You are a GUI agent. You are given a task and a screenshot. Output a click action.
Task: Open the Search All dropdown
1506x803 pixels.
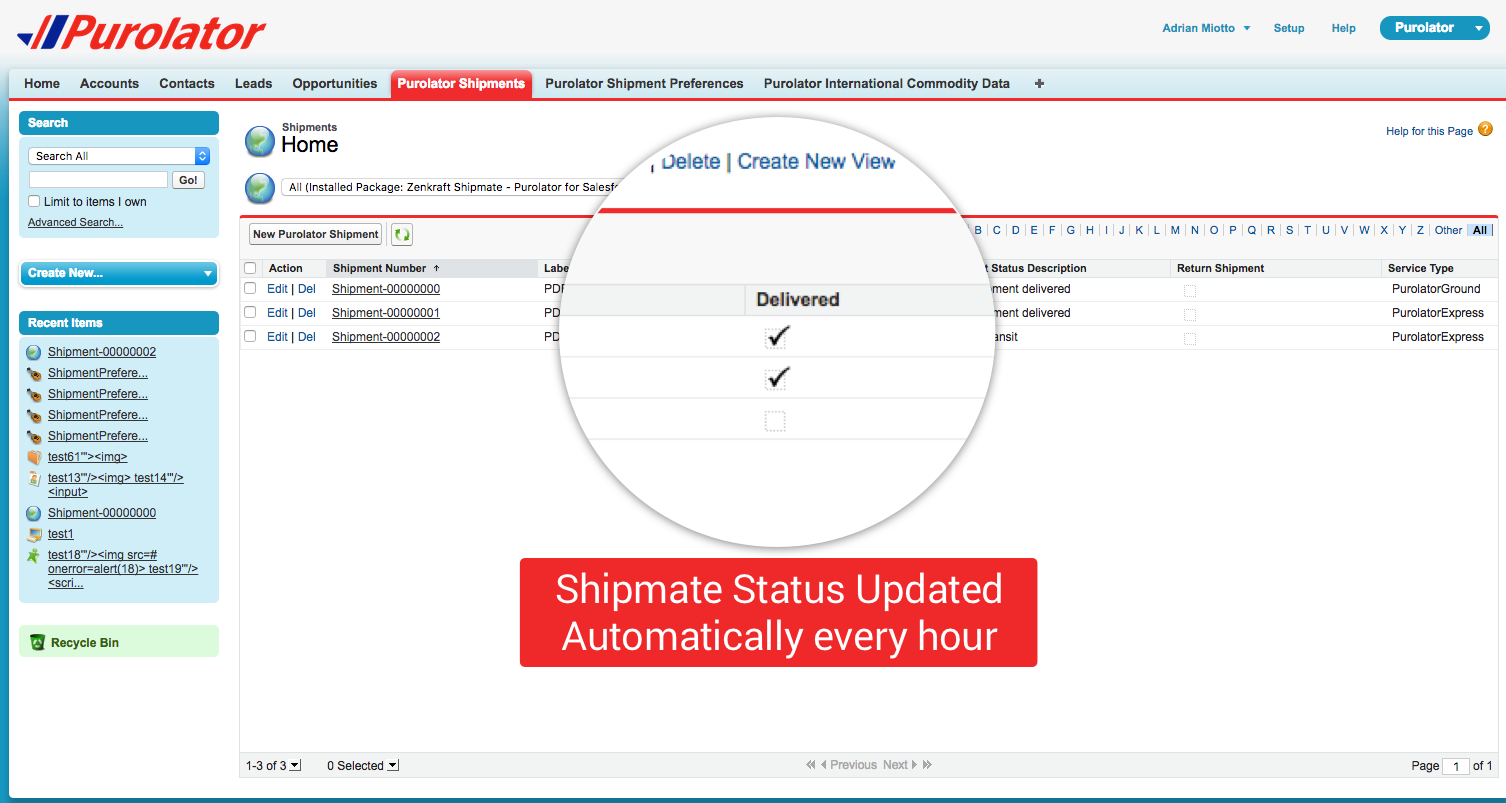[119, 156]
